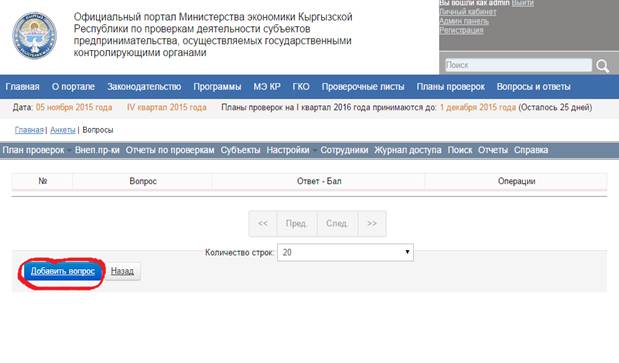Open the Регистрация link
The width and height of the screenshot is (619, 363).
click(x=461, y=30)
